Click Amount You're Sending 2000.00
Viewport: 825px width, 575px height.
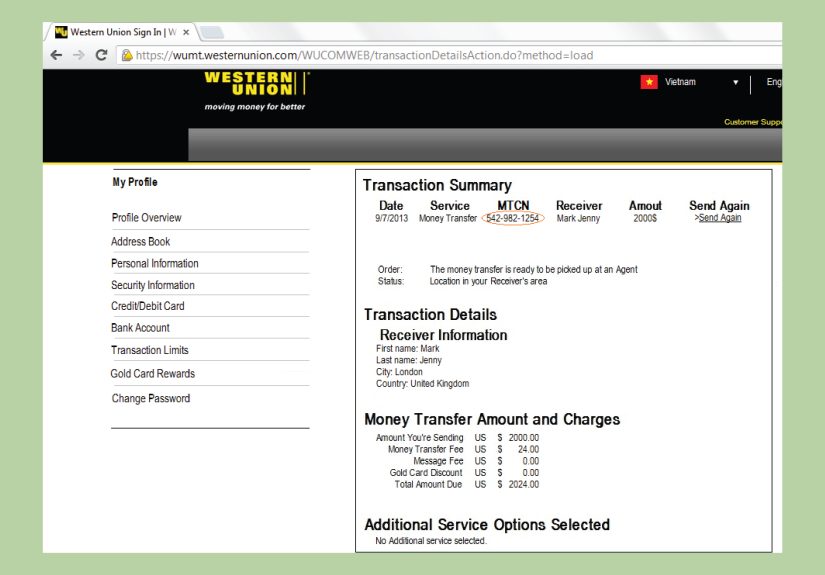[x=524, y=438]
